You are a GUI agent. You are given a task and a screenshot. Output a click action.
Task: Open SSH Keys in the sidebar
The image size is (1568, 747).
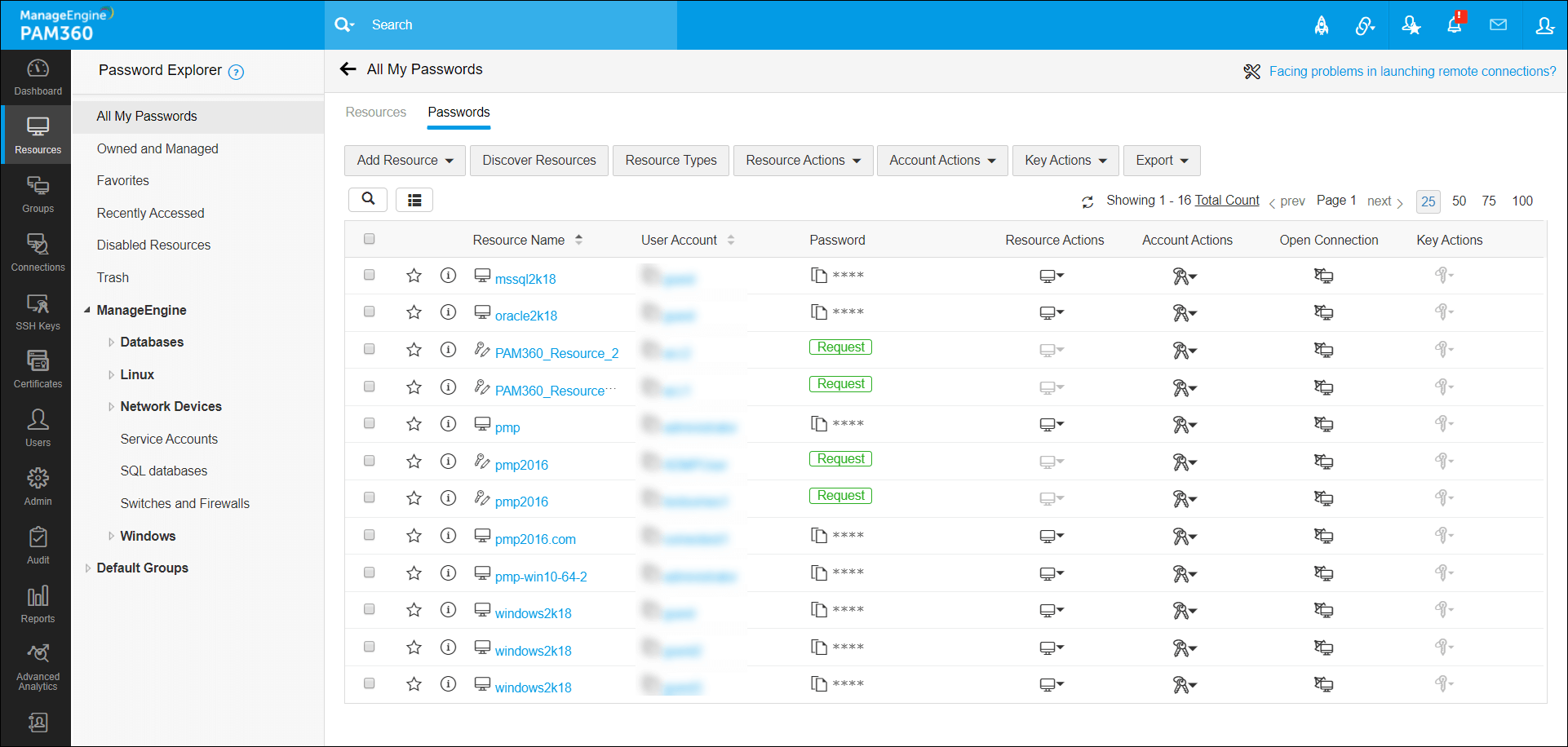(38, 313)
